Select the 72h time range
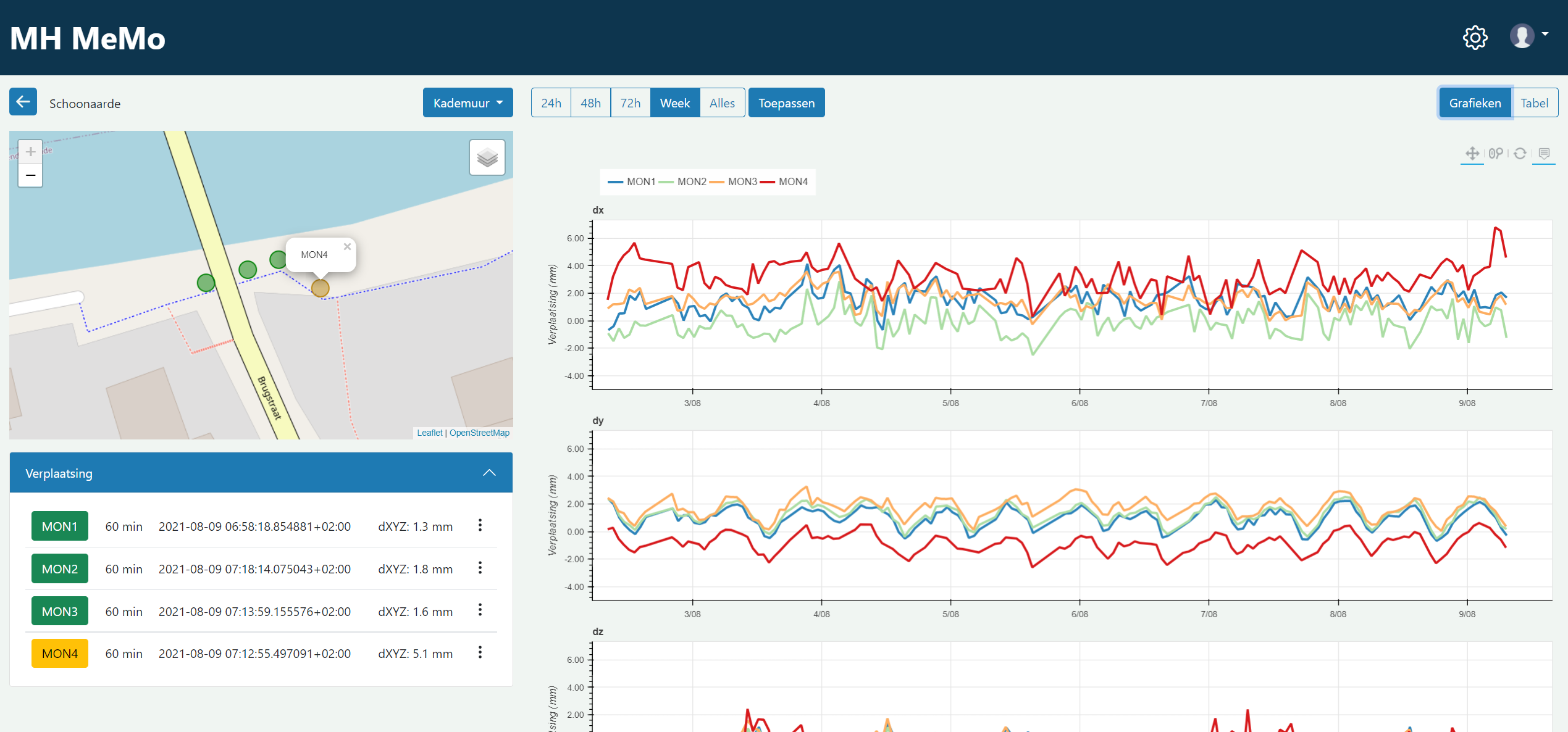 point(630,102)
